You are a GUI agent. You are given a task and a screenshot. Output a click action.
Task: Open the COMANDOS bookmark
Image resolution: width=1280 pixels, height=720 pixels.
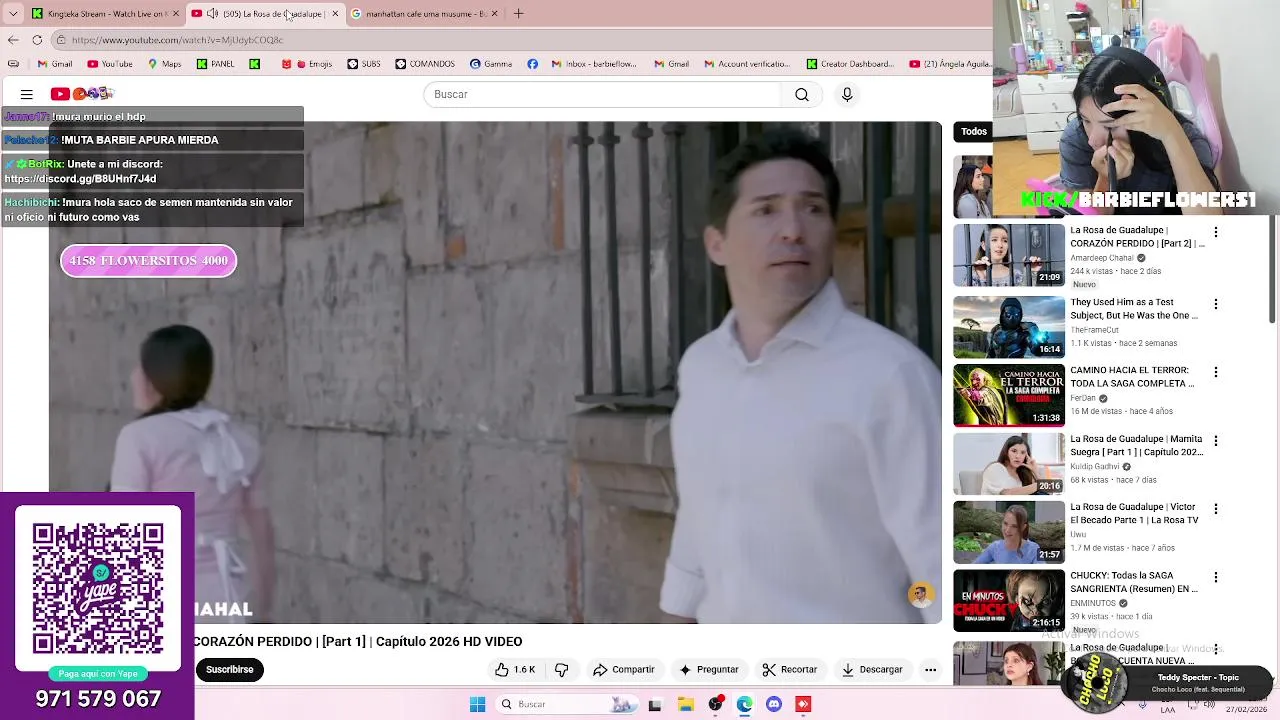coord(425,64)
